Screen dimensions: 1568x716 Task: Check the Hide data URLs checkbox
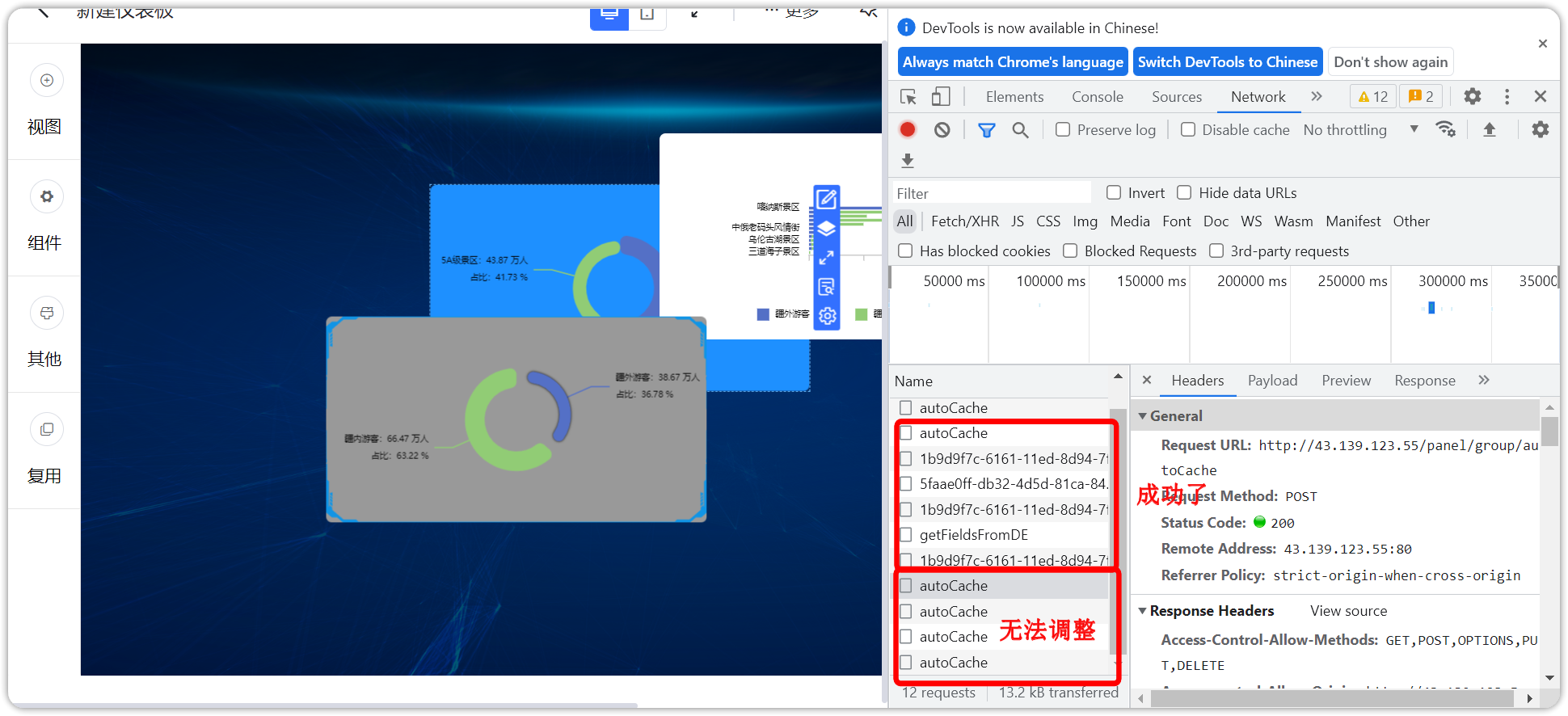click(1184, 192)
